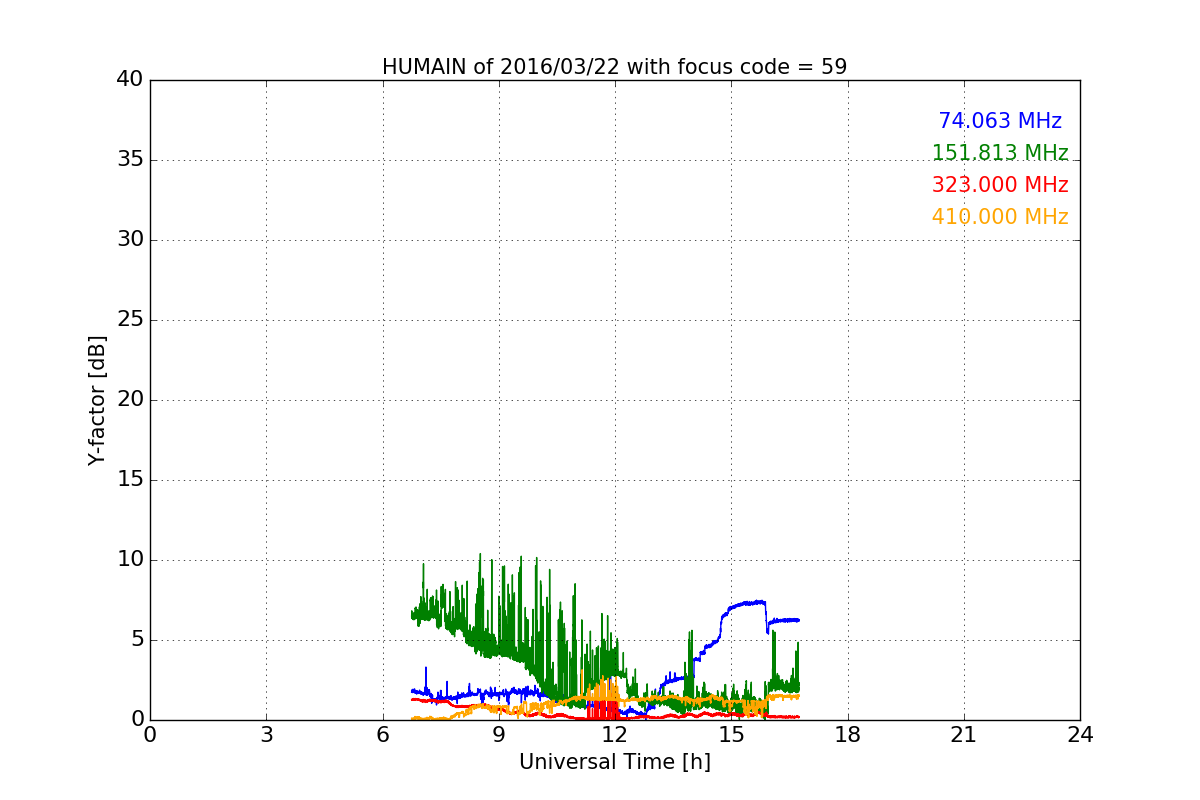The height and width of the screenshot is (800, 1200).
Task: Click the y-axis tick label '5'
Action: [137, 640]
